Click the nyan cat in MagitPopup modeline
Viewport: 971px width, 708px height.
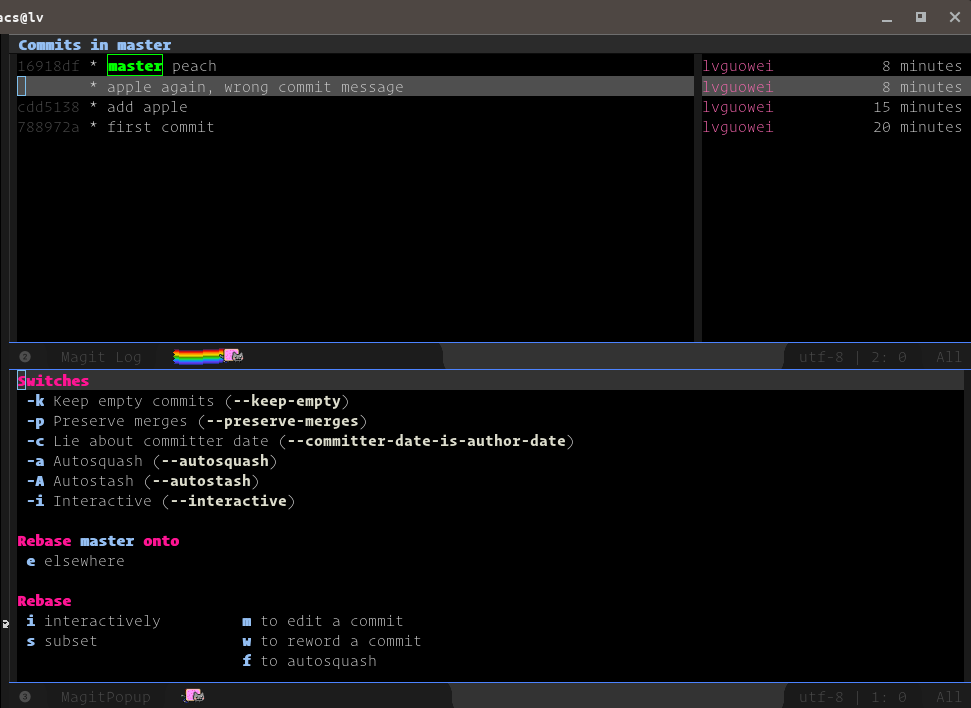click(x=193, y=696)
